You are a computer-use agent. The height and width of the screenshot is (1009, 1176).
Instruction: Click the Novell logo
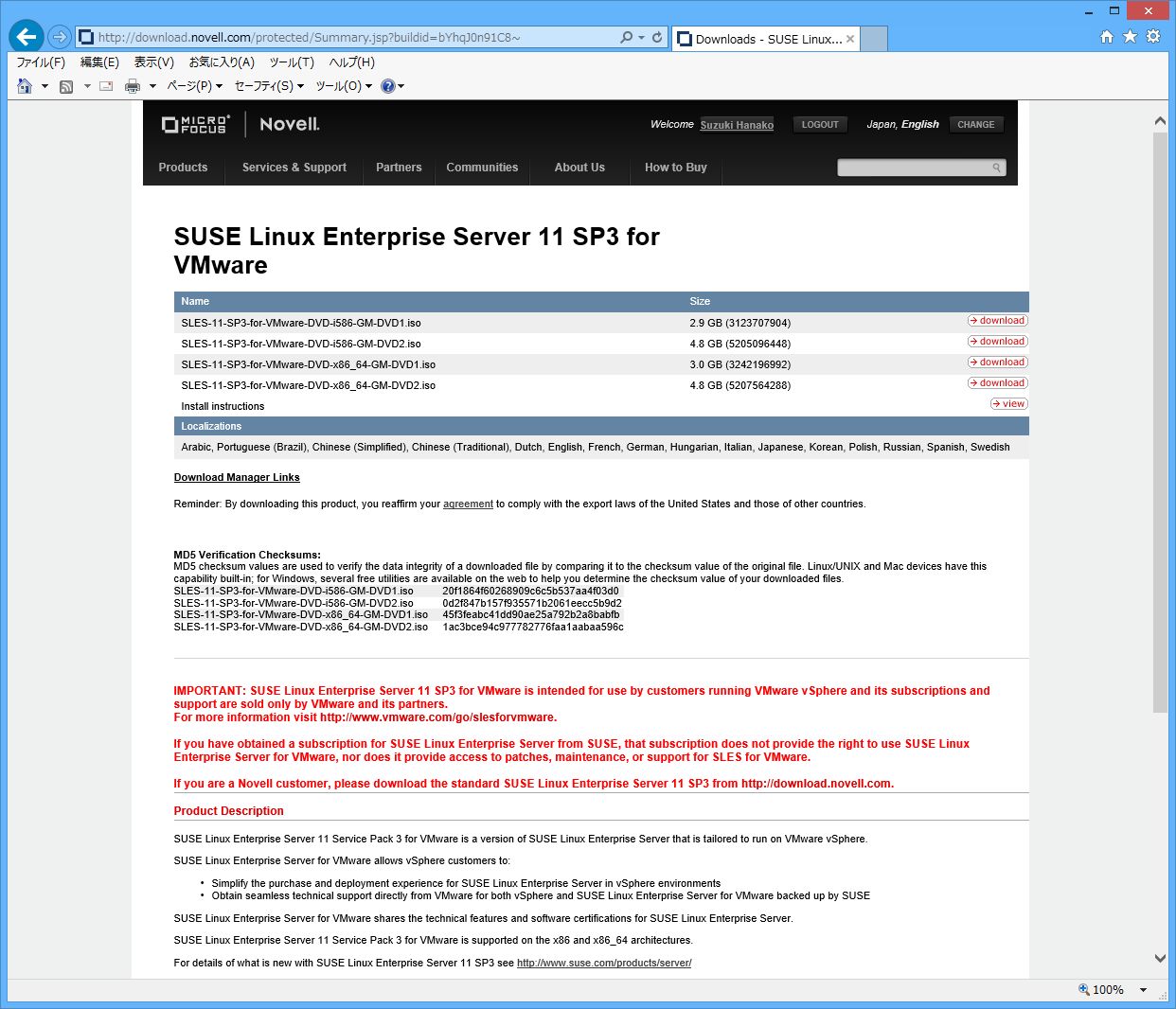(x=290, y=124)
